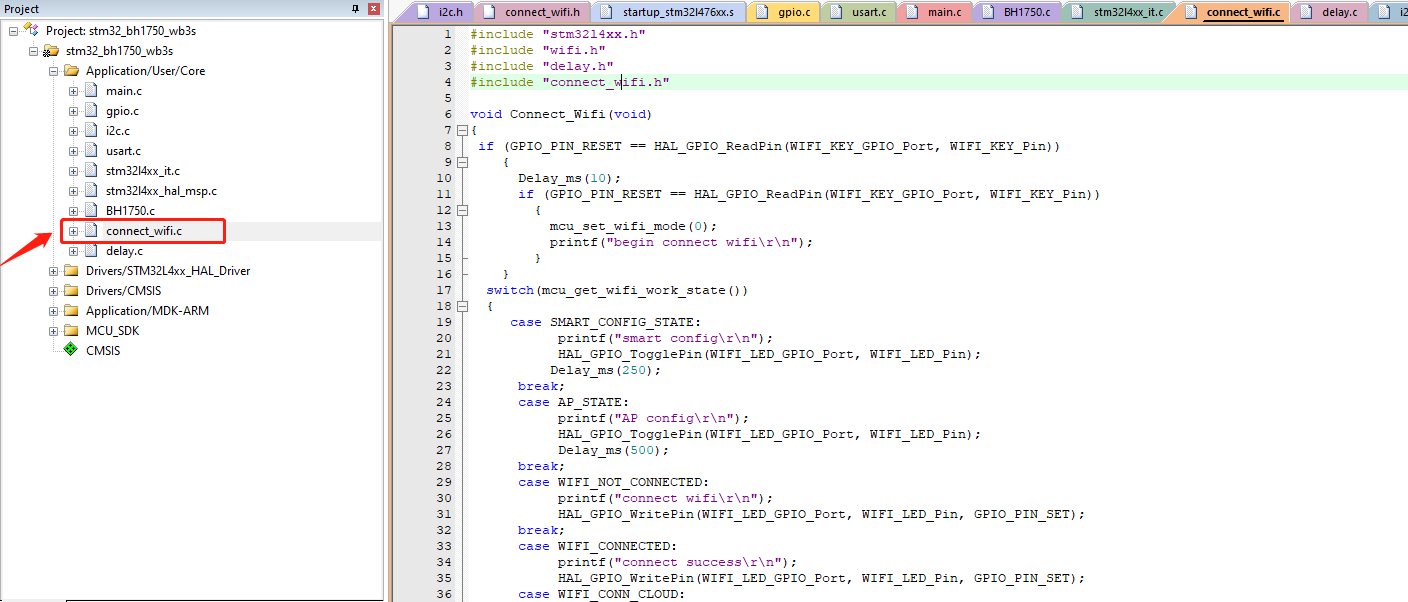Click the stm32l4xx_it.c file icon in project tree
This screenshot has width=1408, height=602.
(x=91, y=171)
